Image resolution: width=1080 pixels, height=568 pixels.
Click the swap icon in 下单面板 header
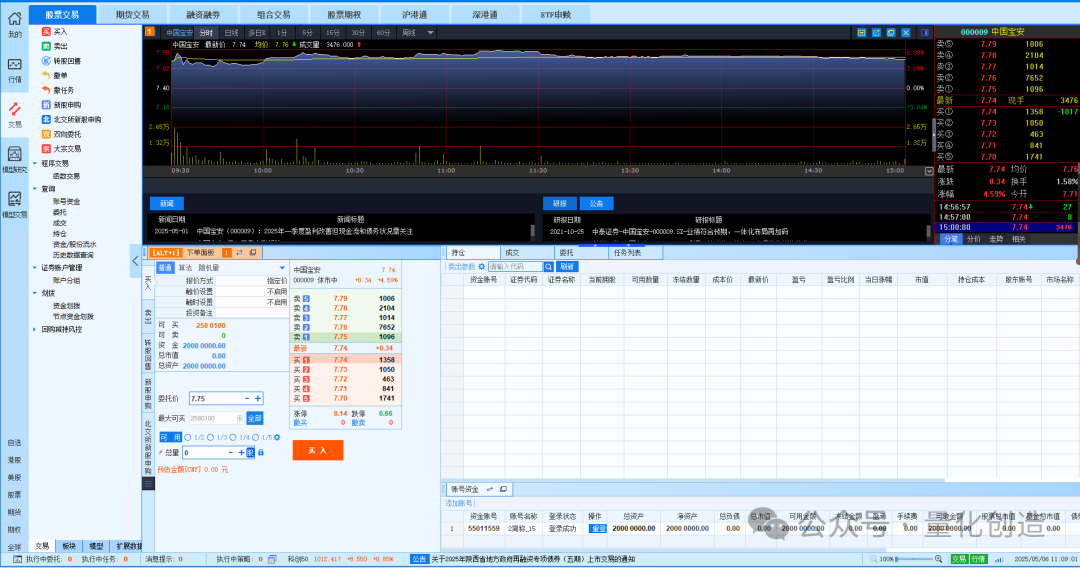point(240,253)
